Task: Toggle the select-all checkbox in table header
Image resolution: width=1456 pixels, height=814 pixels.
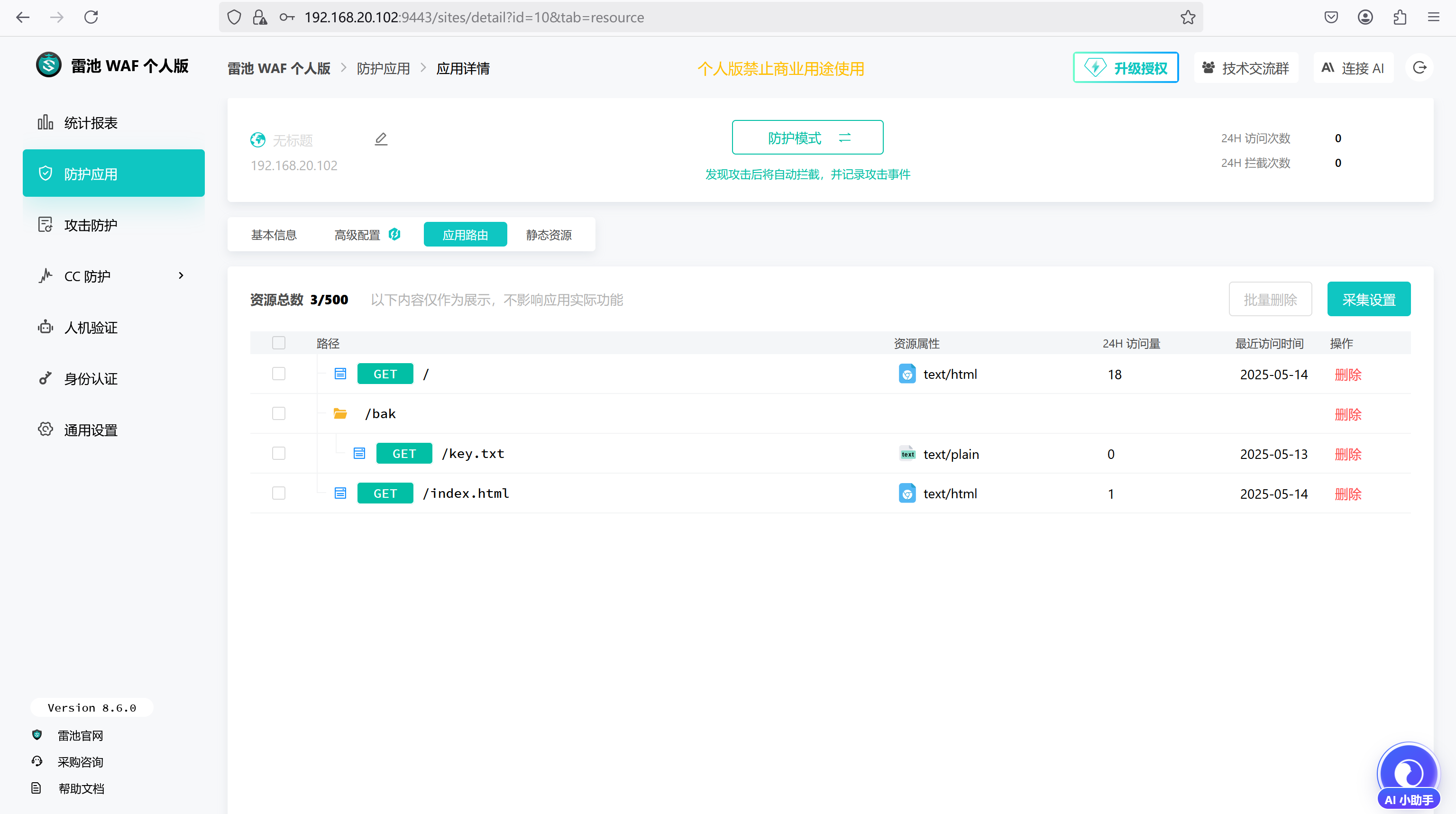Action: pos(279,343)
